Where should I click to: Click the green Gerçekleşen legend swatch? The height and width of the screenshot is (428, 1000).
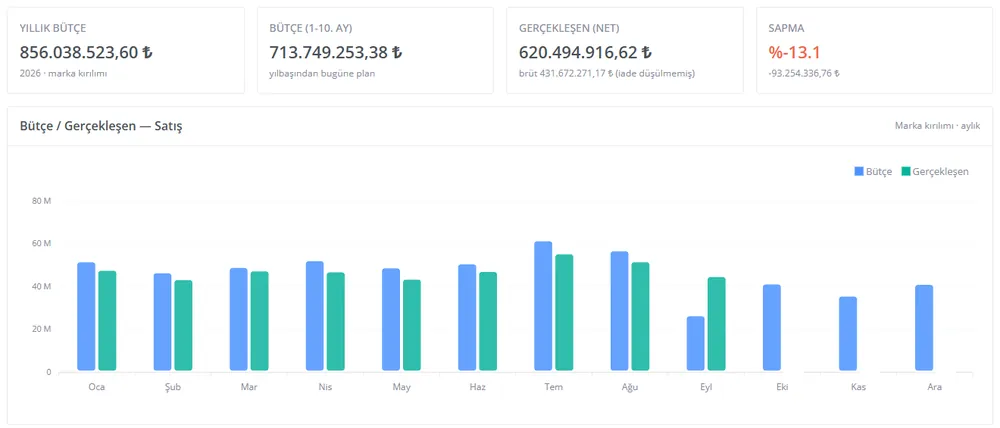906,172
